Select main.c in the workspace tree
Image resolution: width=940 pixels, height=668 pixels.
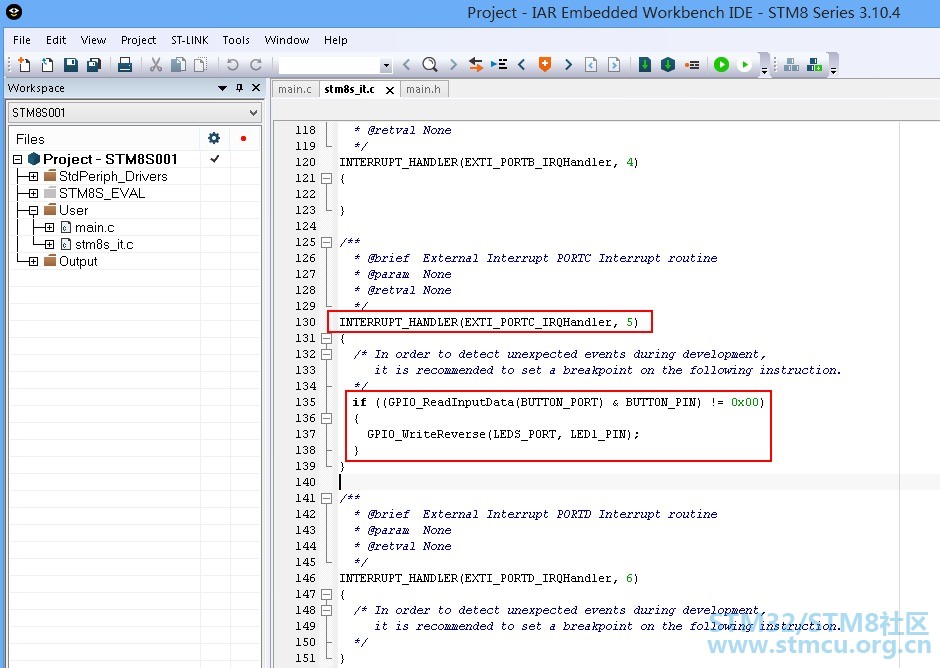(x=95, y=227)
